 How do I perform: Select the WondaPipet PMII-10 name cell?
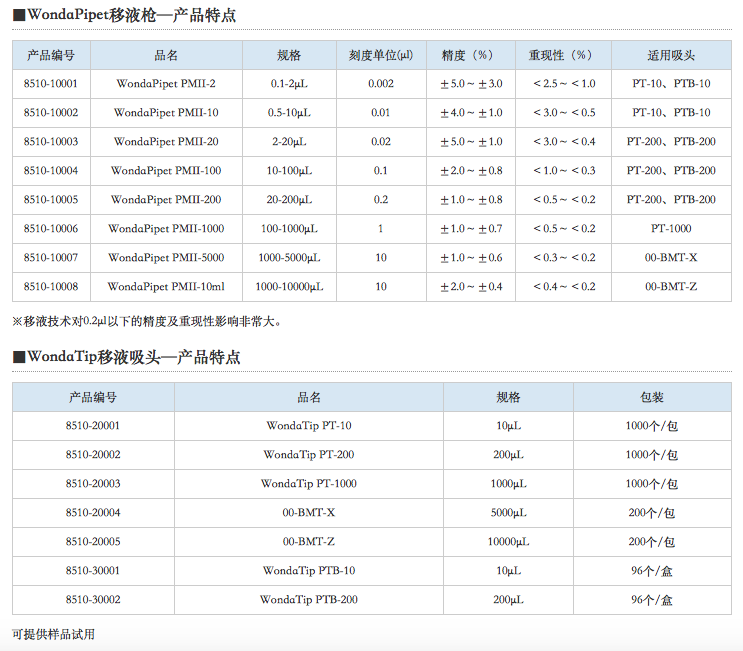coord(166,113)
